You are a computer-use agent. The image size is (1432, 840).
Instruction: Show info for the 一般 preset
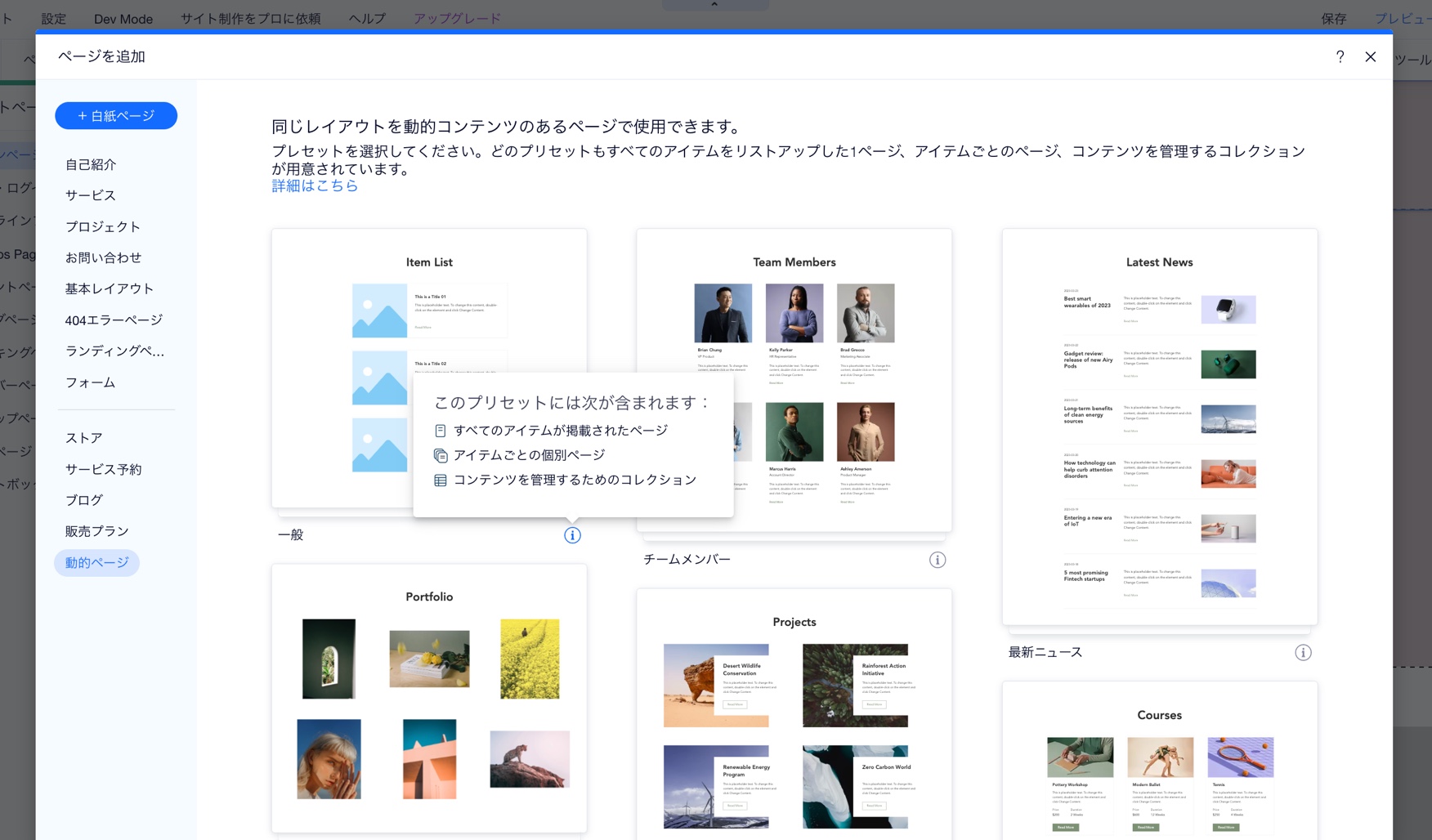pyautogui.click(x=572, y=535)
